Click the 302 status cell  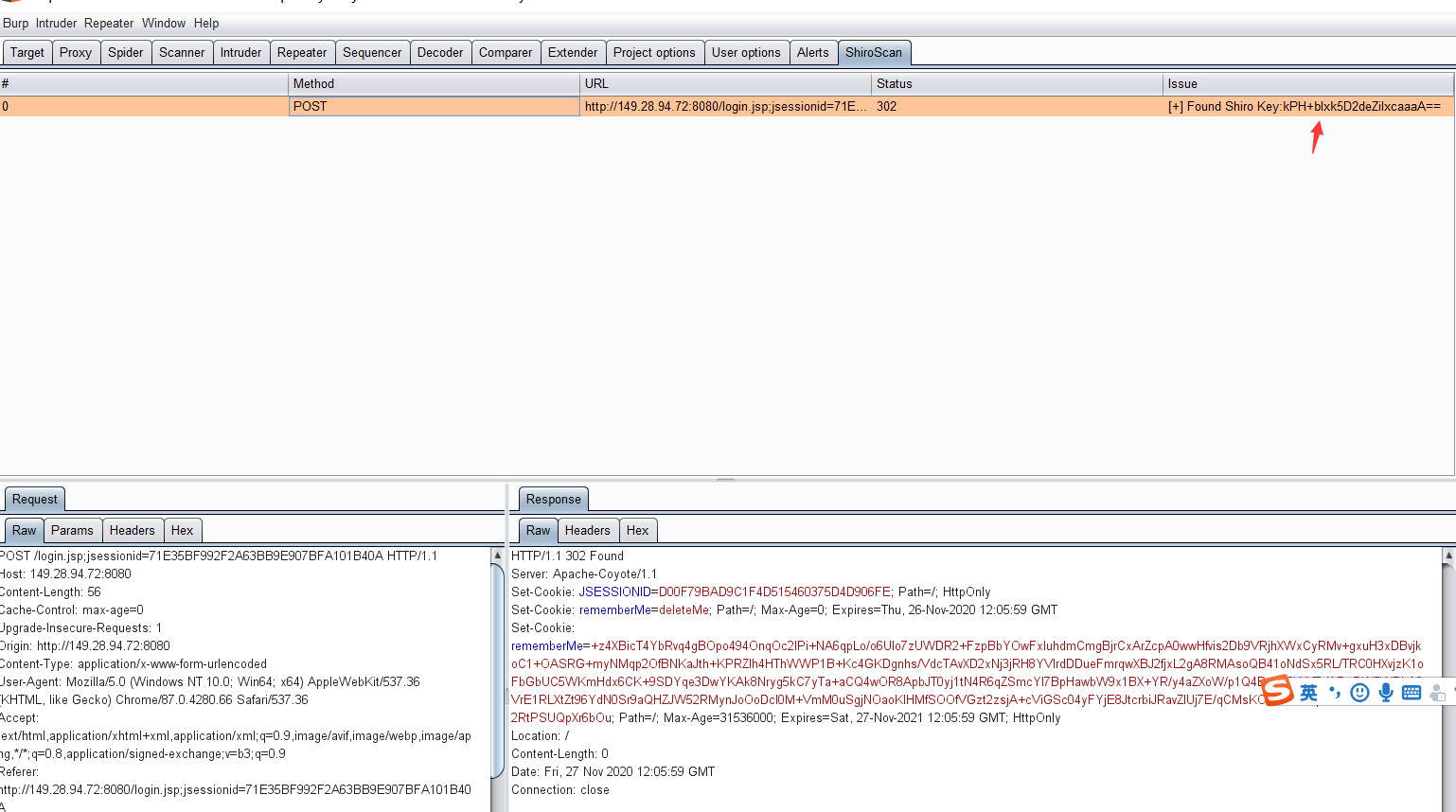[1017, 106]
